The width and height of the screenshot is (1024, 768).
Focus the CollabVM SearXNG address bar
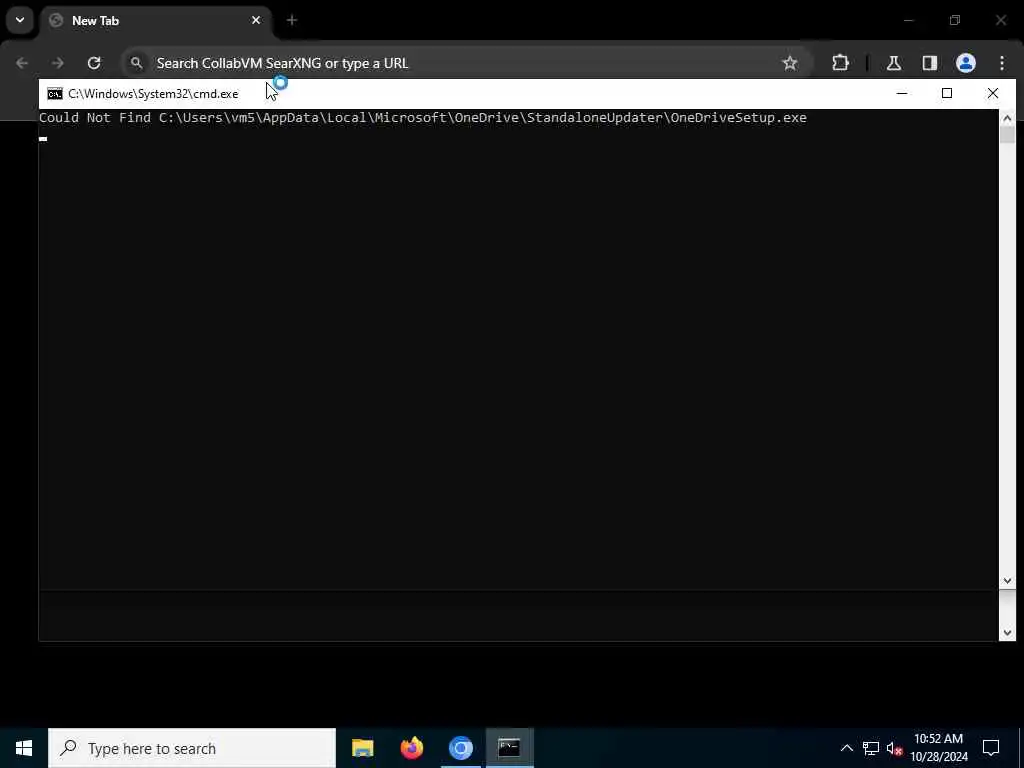[x=467, y=63]
